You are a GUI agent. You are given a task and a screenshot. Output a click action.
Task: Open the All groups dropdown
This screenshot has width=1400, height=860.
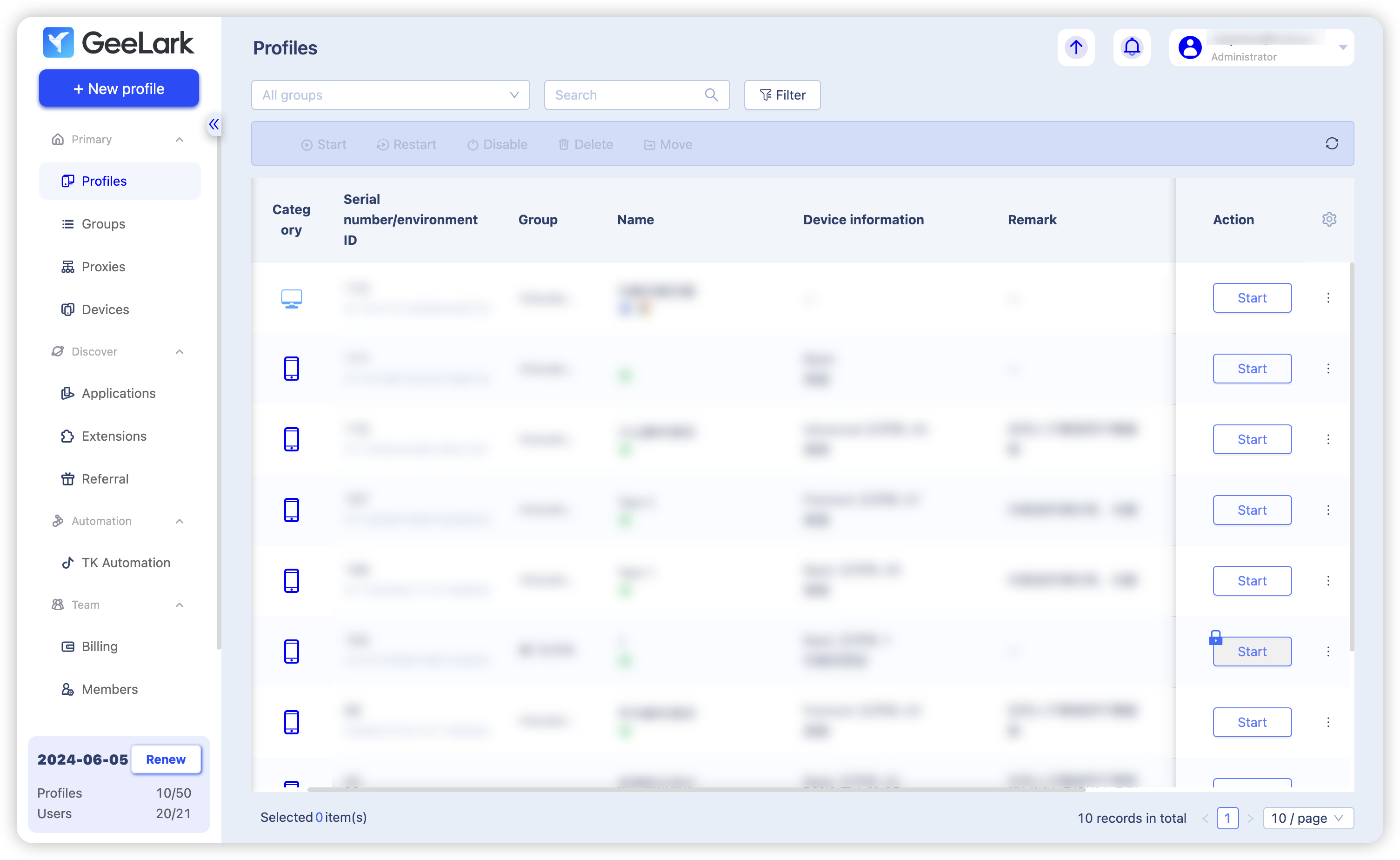click(391, 95)
